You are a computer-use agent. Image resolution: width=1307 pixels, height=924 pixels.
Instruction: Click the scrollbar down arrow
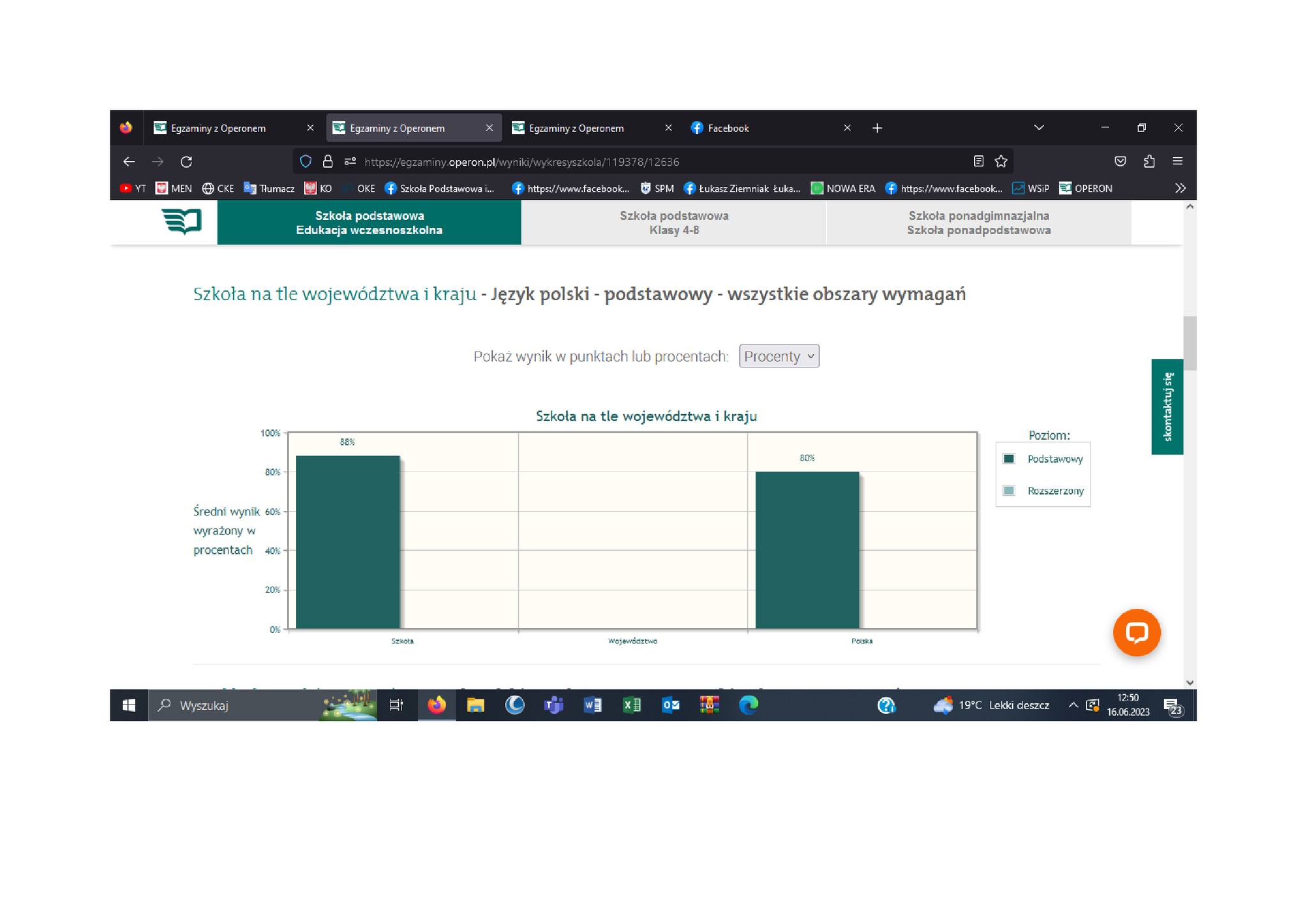(x=1190, y=682)
